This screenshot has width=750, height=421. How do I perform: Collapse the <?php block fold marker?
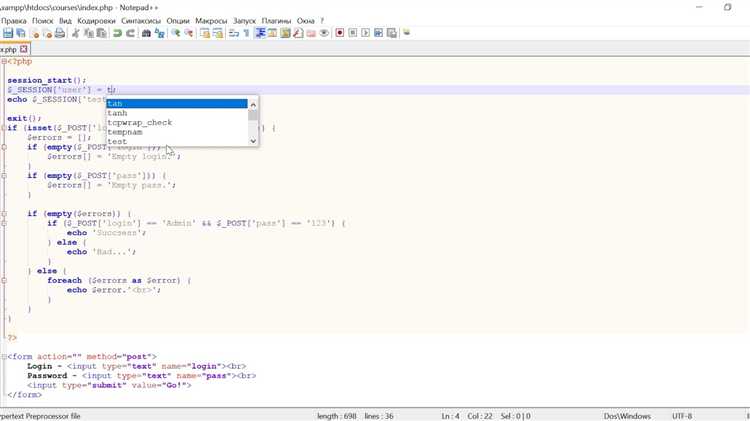pos(4,61)
